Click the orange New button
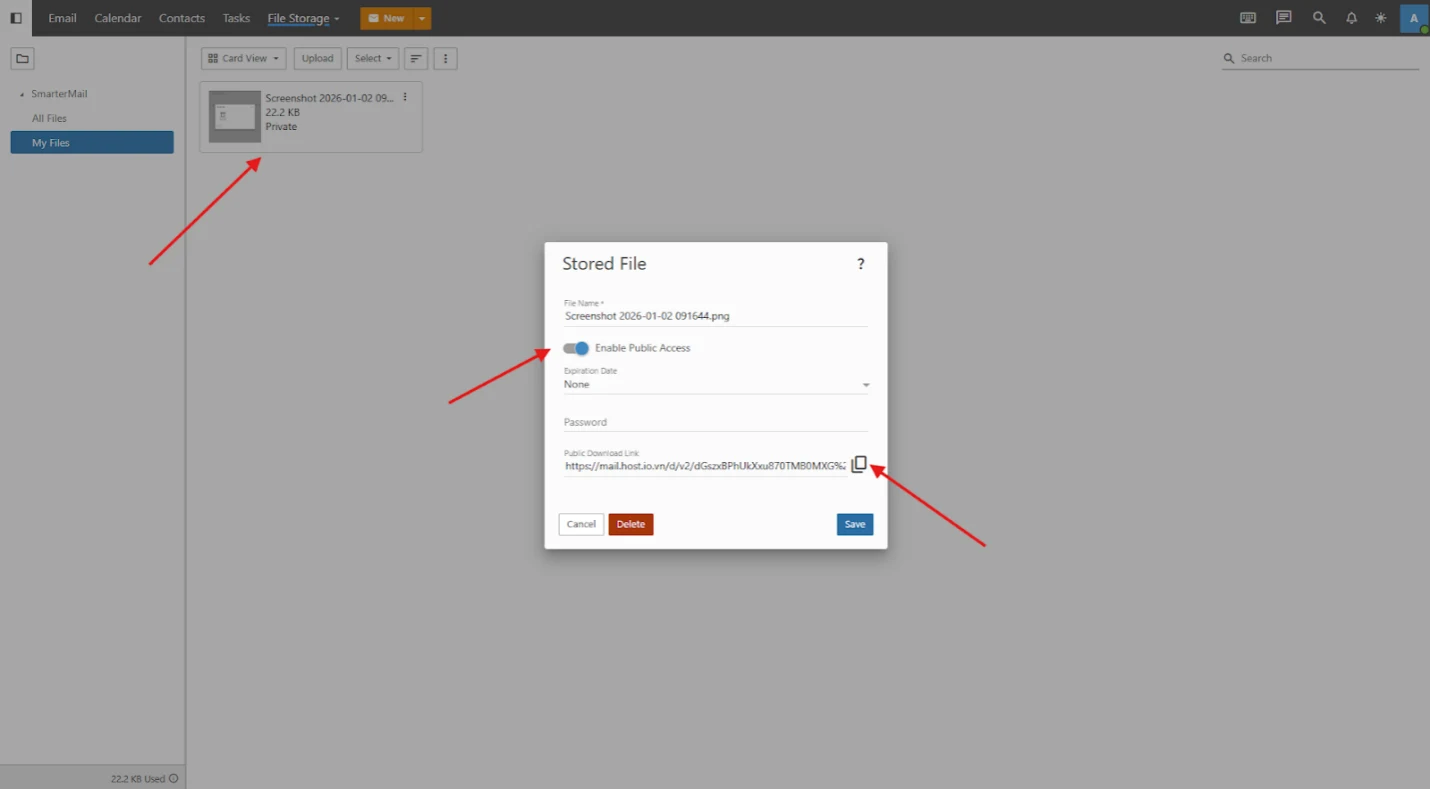Screen dimensions: 1430x794 tap(387, 18)
